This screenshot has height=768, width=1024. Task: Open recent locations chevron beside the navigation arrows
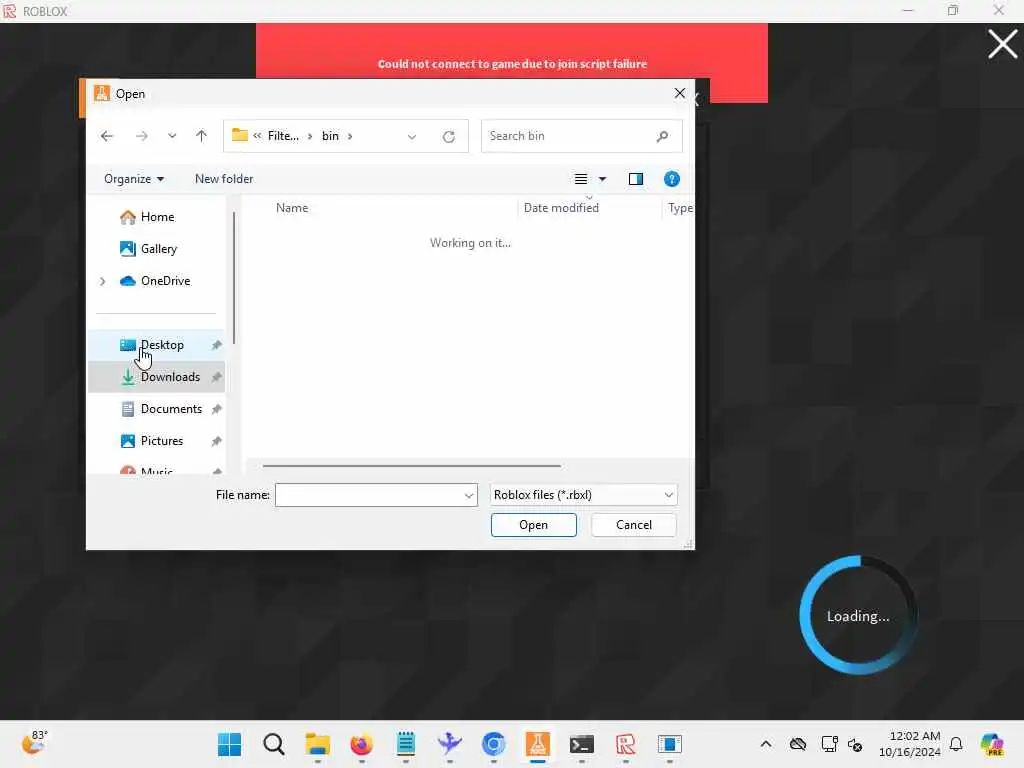[x=172, y=136]
